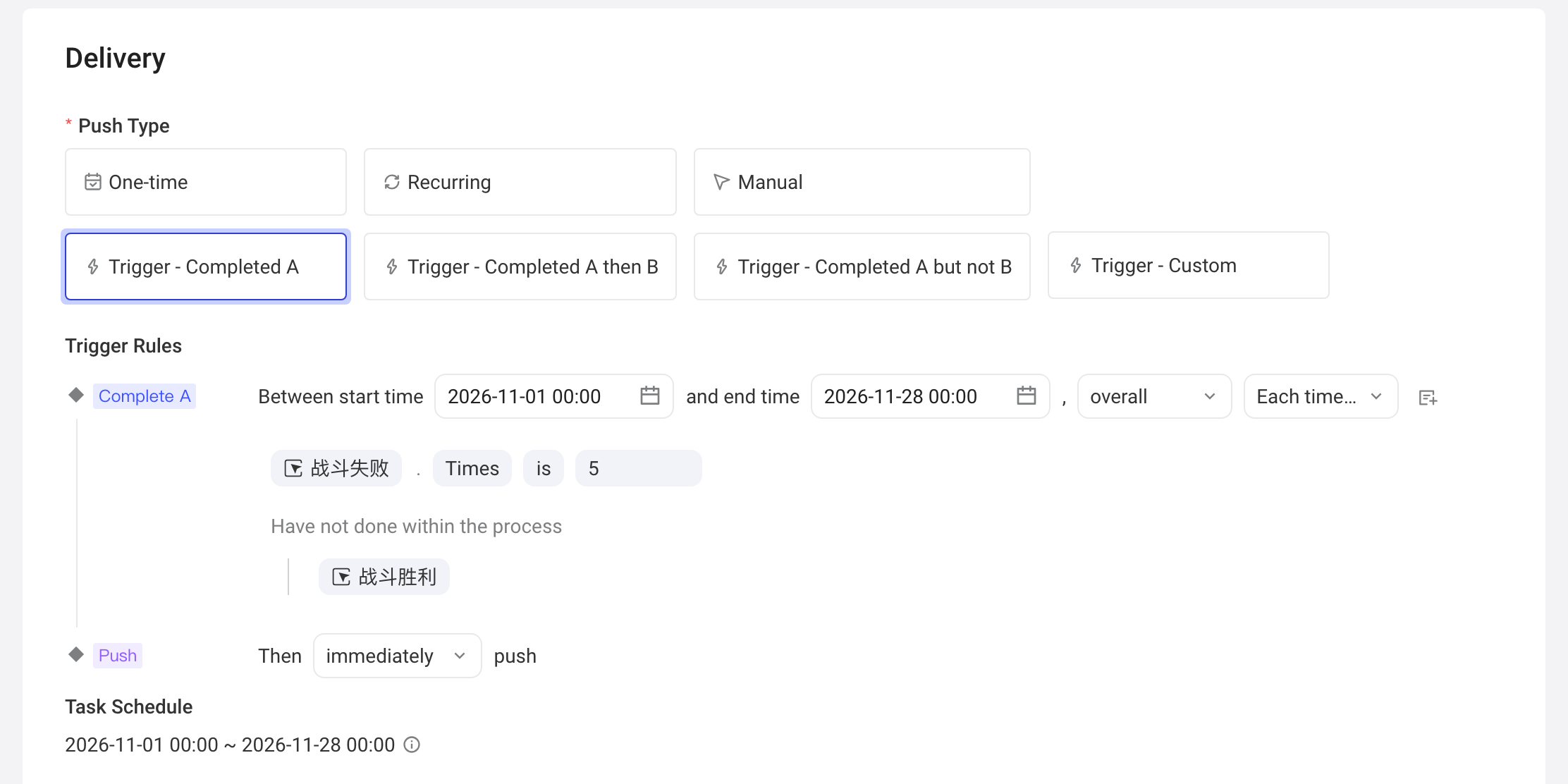Open the immediately push timing dropdown
This screenshot has height=784, width=1568.
(398, 656)
